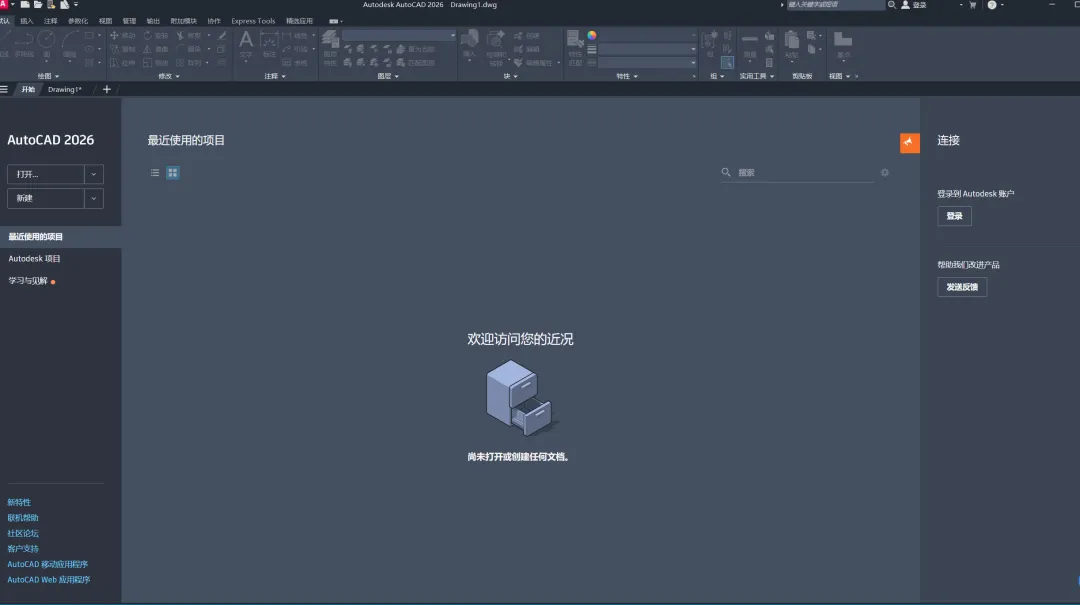This screenshot has width=1080, height=605.
Task: Expand the 实用工具 panel flyout
Action: point(757,76)
